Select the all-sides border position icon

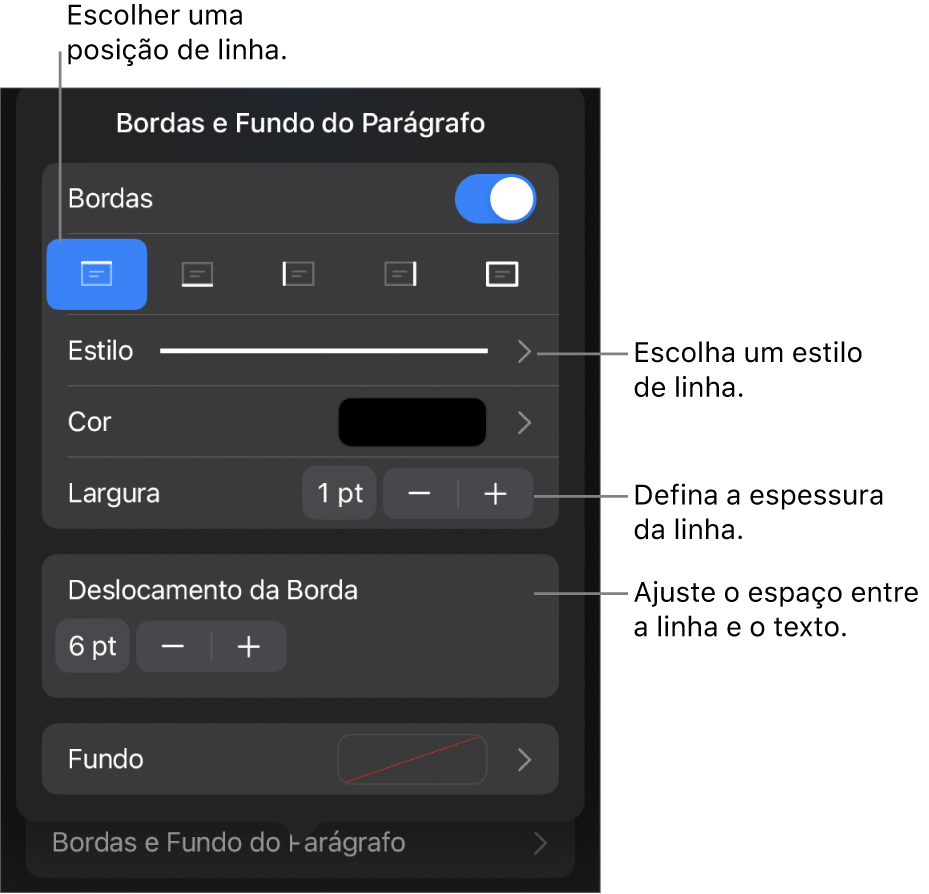point(502,274)
